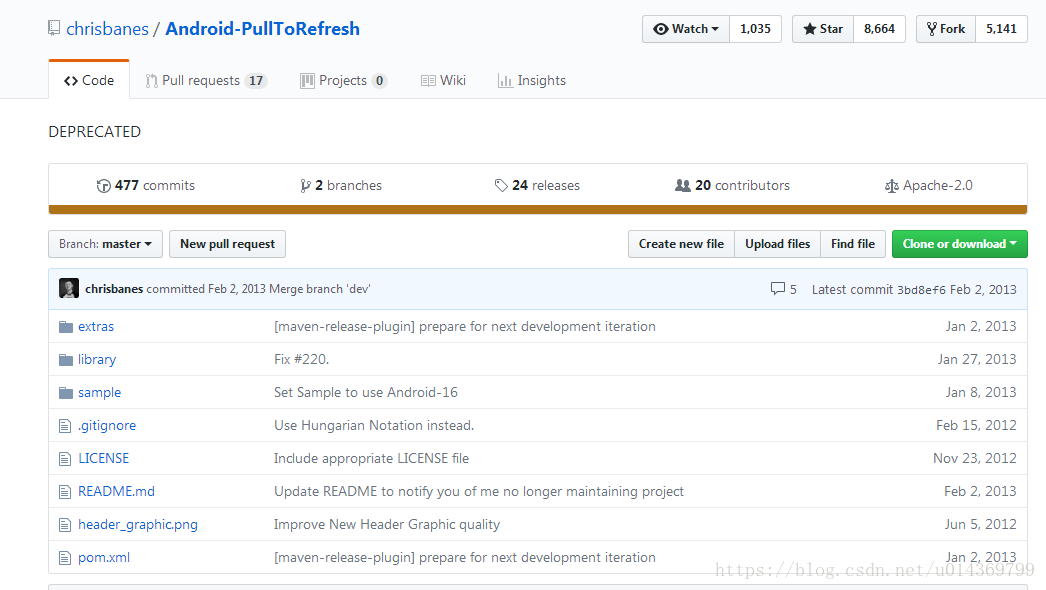Switch to the Code tab
This screenshot has height=590, width=1046.
[89, 80]
